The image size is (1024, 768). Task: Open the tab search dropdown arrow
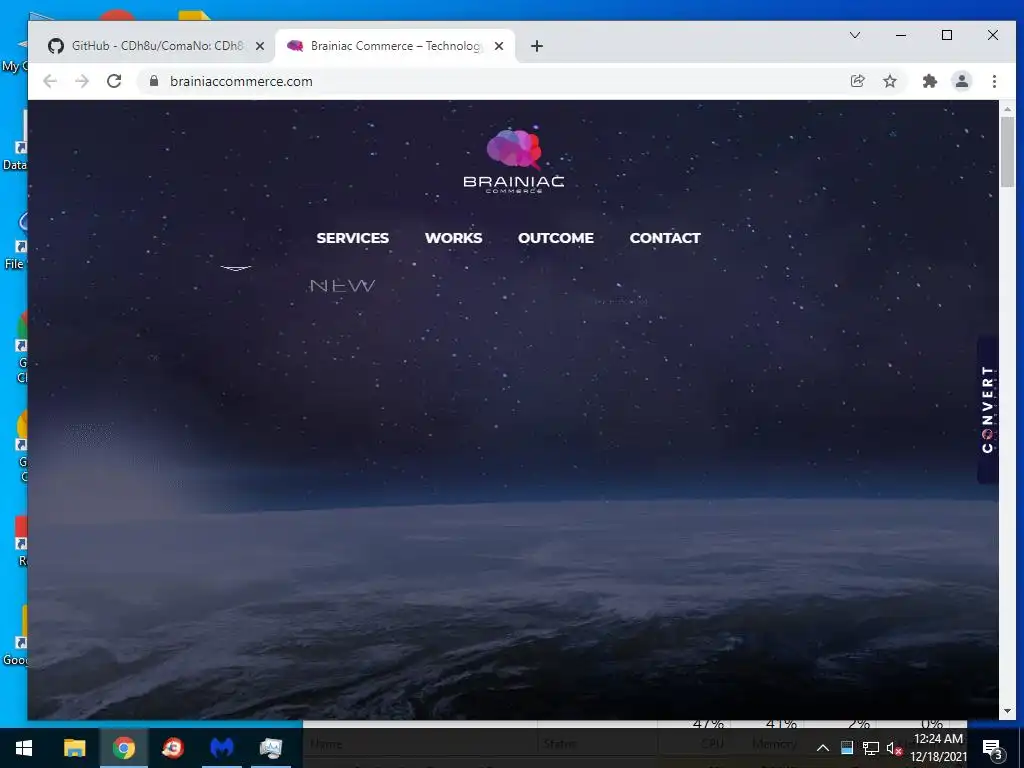[x=854, y=35]
